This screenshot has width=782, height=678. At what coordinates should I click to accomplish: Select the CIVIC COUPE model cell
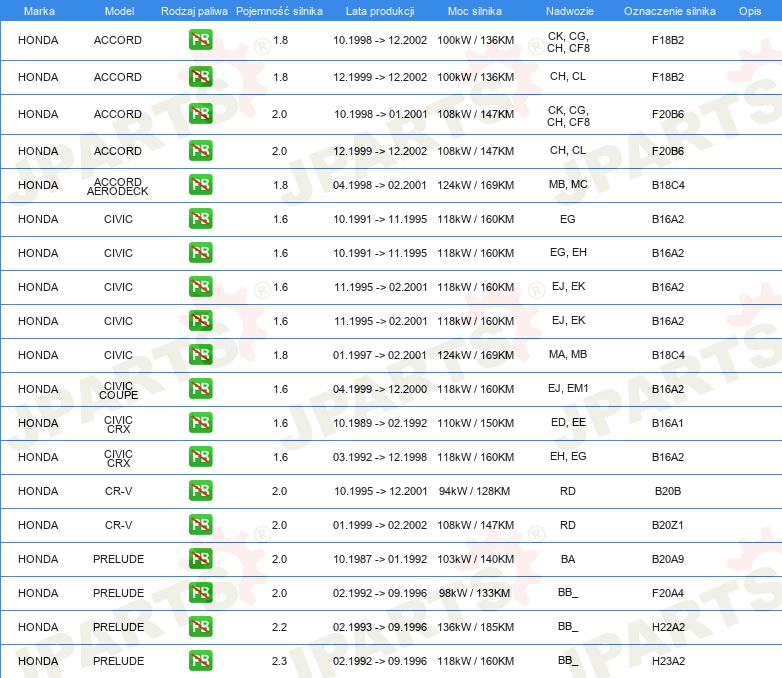[118, 390]
